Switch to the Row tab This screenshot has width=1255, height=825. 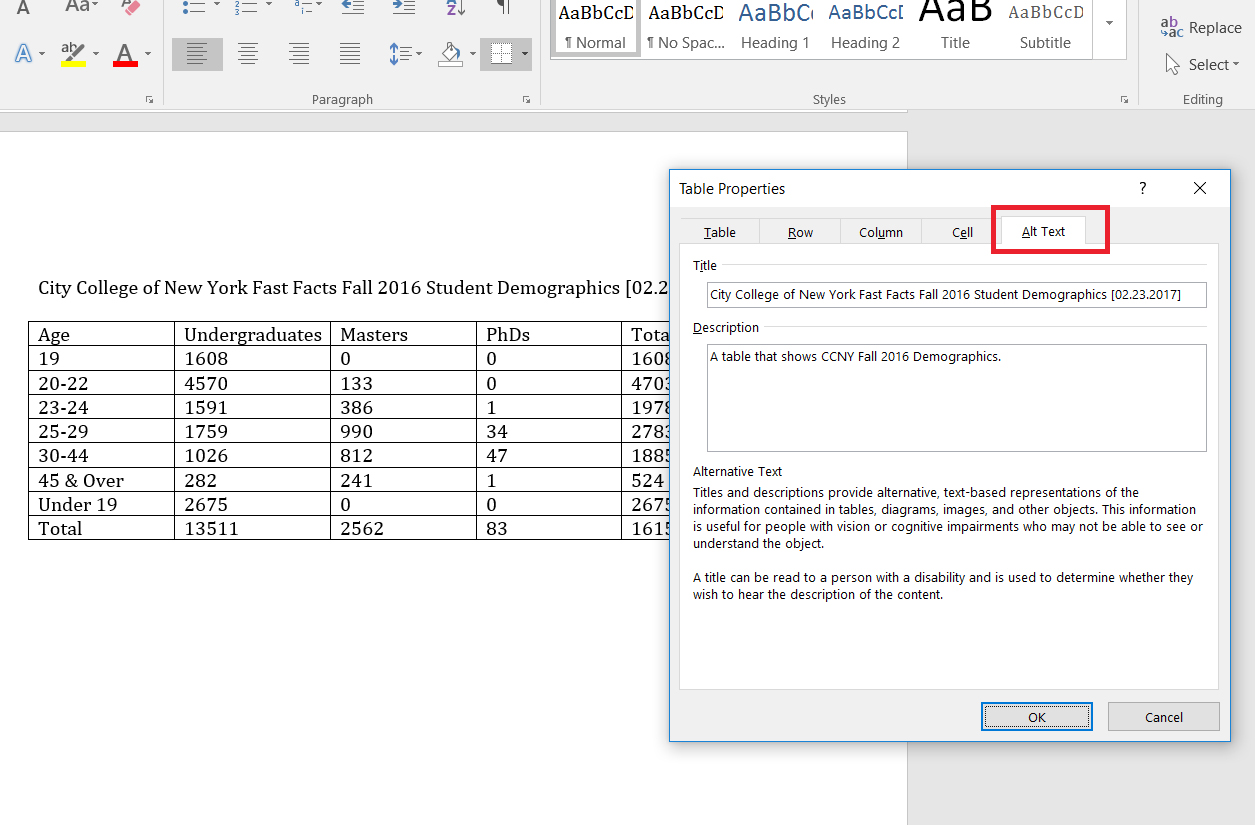pos(800,232)
